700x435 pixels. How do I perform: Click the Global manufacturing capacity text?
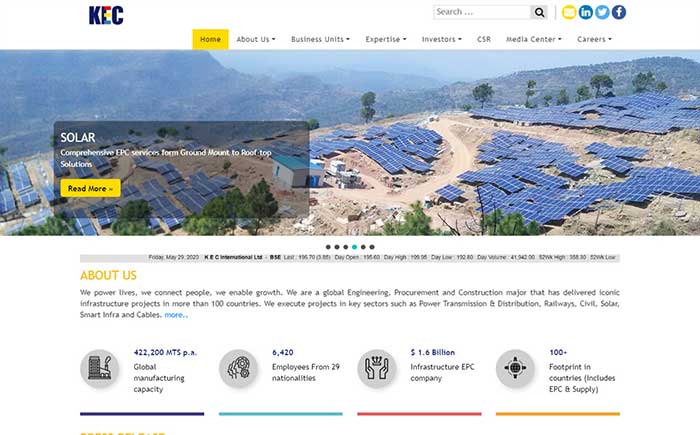[x=158, y=378]
